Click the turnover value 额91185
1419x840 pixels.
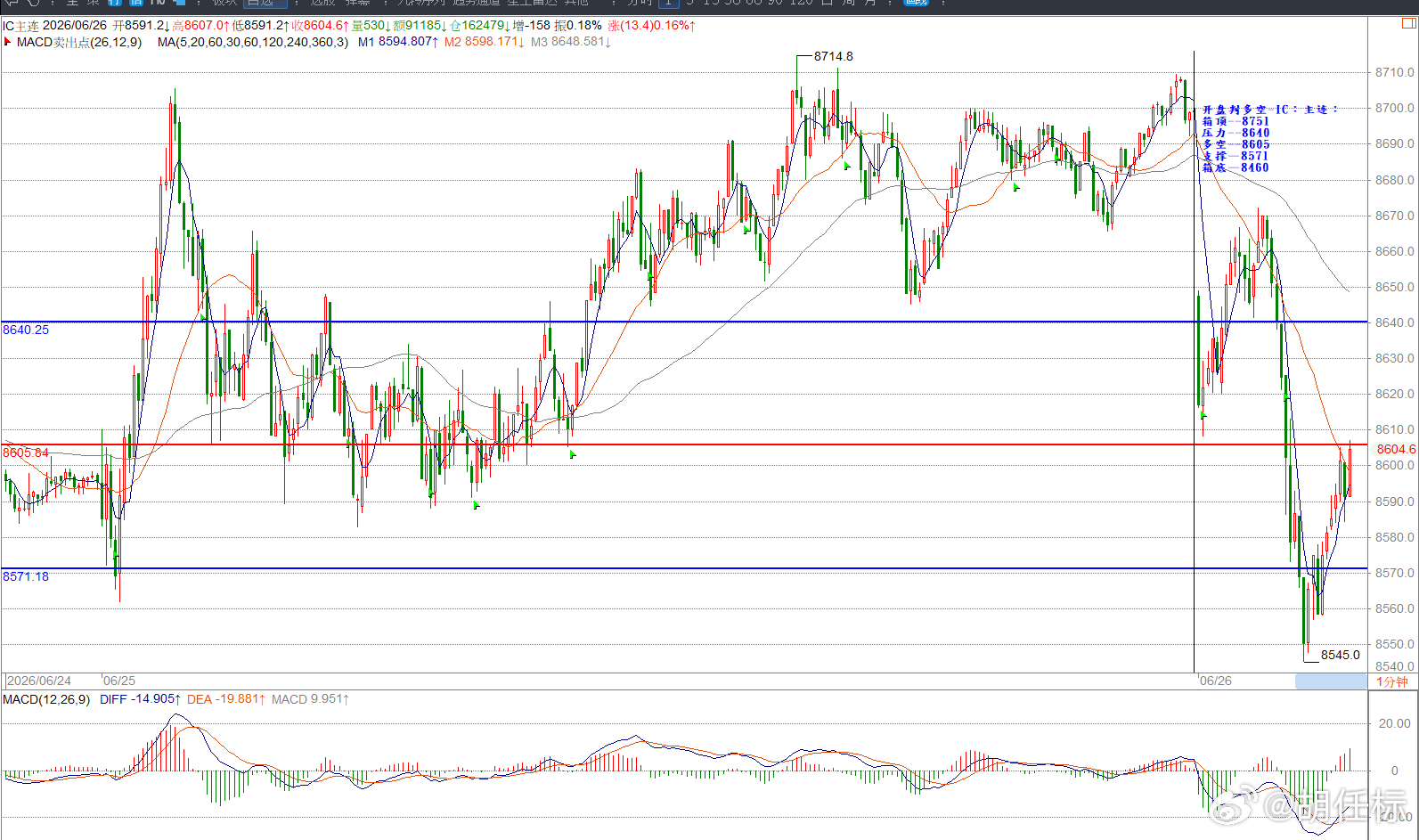(420, 26)
